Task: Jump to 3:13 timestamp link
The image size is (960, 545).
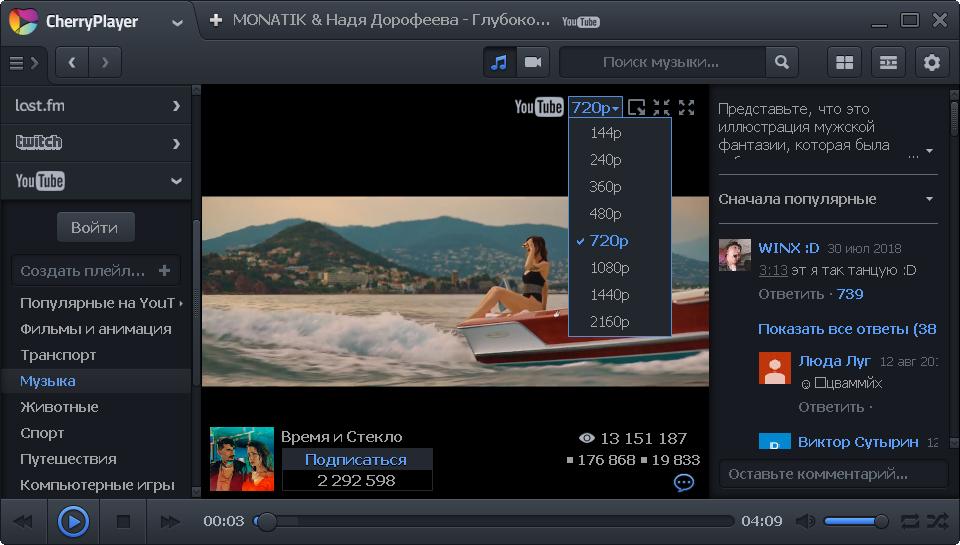Action: point(773,270)
